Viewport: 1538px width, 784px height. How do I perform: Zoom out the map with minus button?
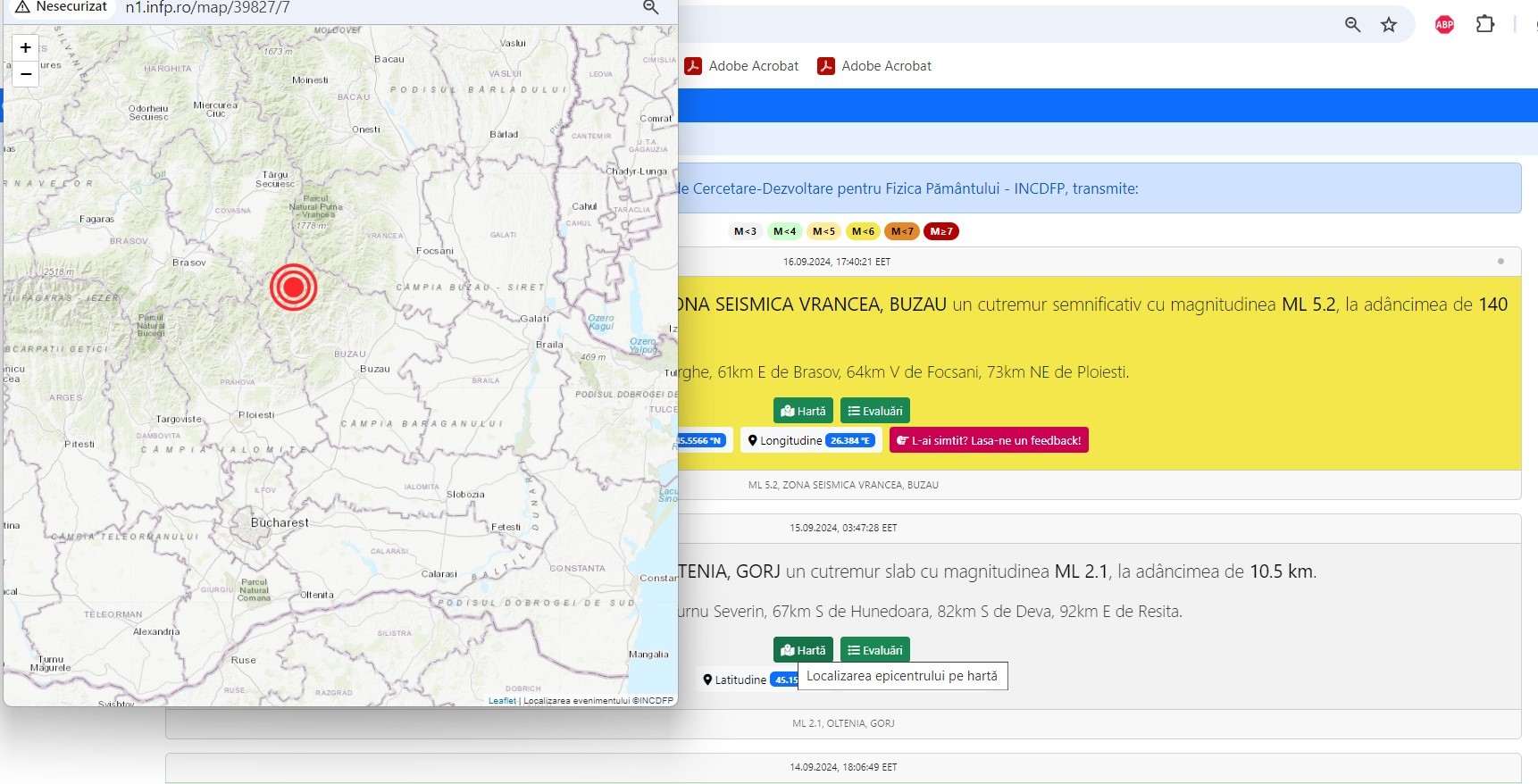[x=26, y=74]
